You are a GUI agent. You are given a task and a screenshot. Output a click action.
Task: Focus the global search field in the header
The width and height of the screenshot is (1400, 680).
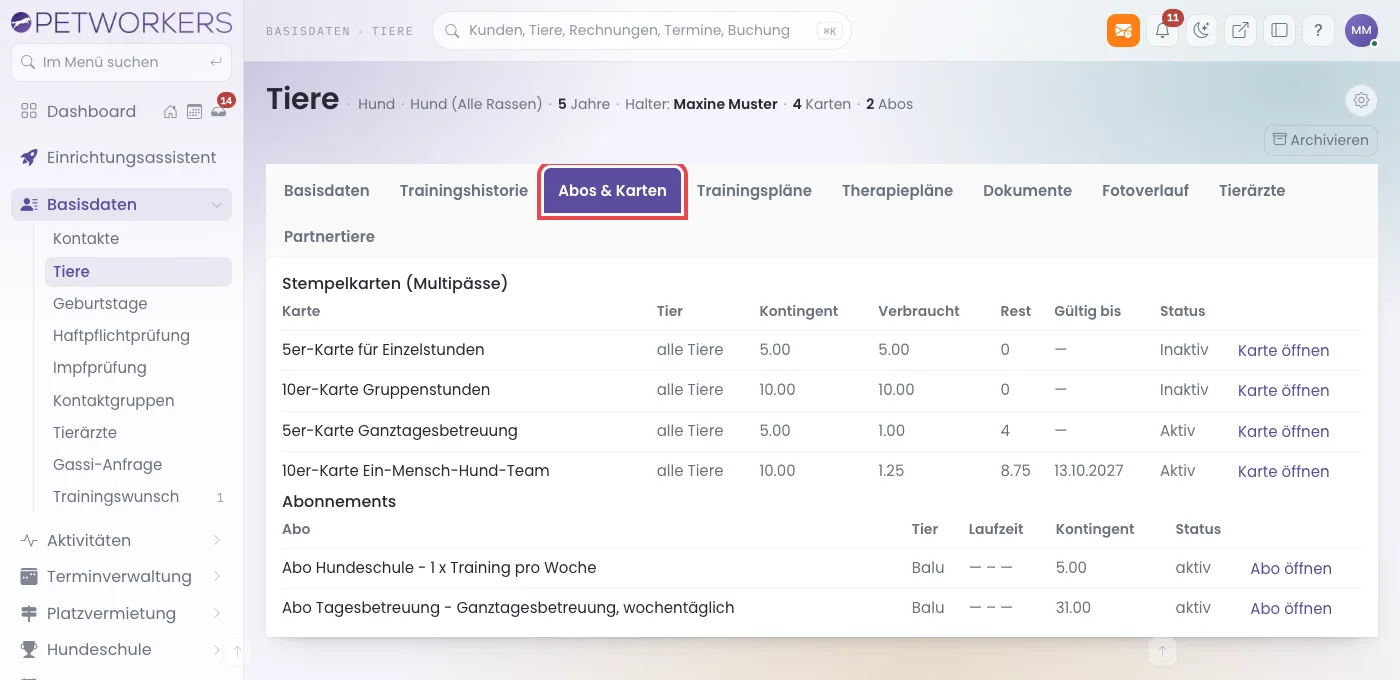642,31
